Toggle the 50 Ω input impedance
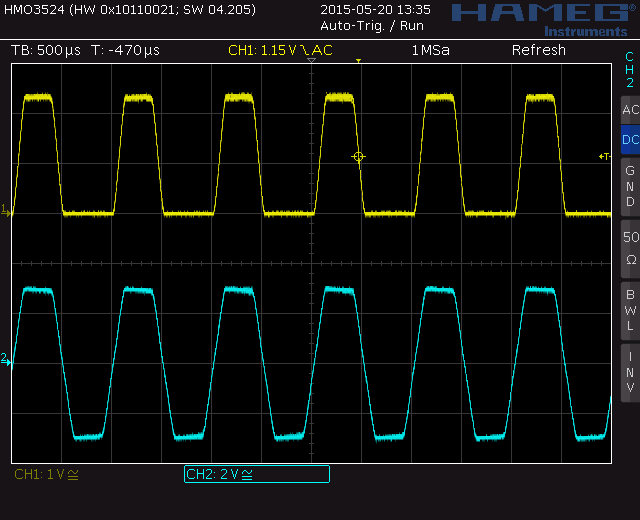Viewport: 640px width, 520px height. point(629,247)
